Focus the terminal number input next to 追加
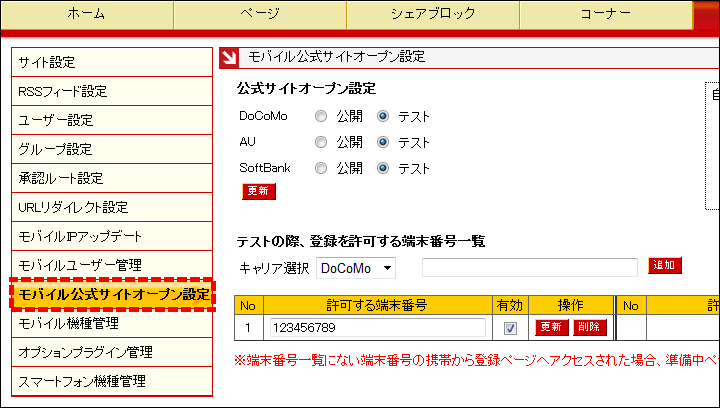 coord(529,268)
